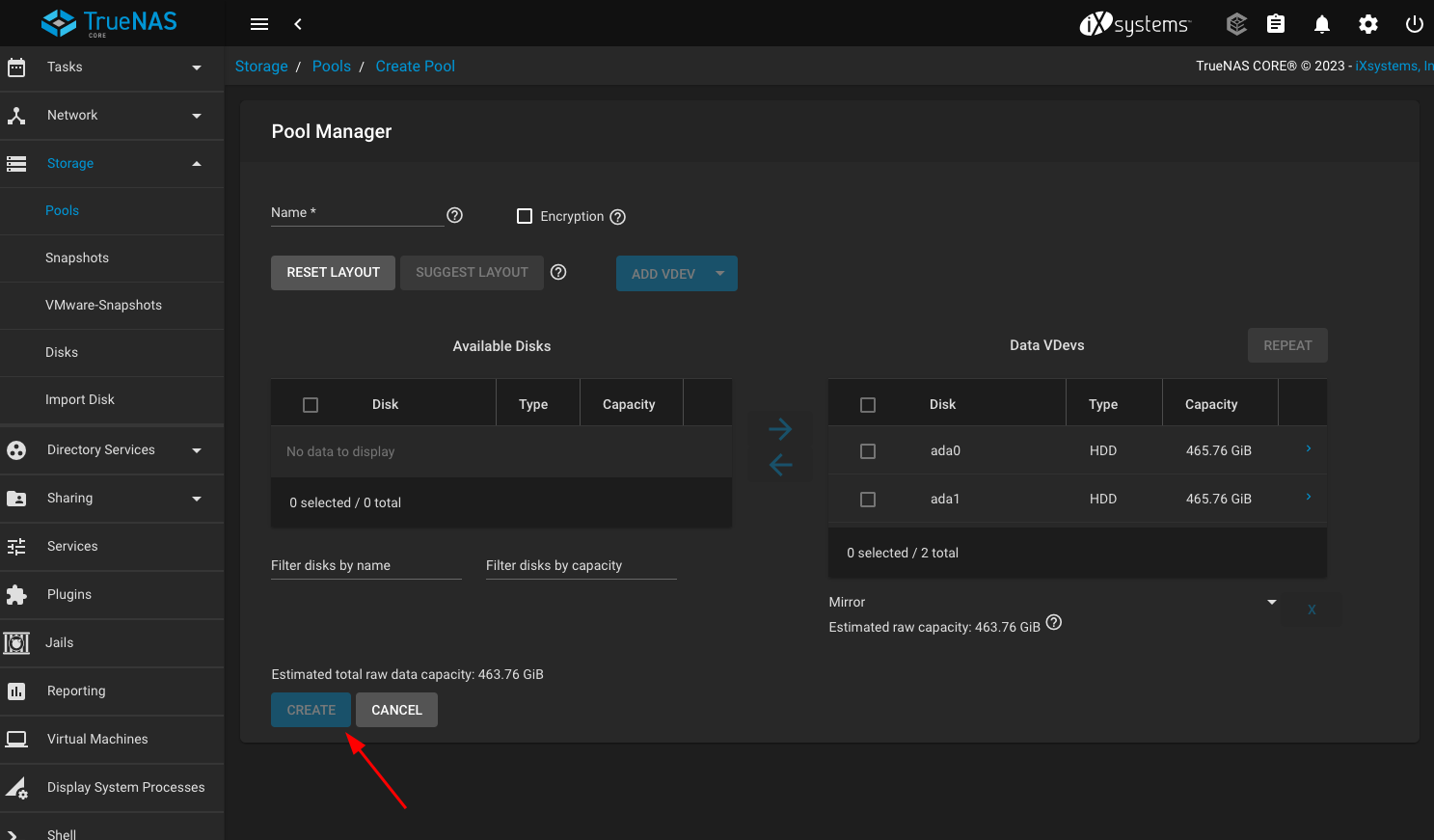Check the ada0 disk checkbox
1434x840 pixels.
point(868,451)
